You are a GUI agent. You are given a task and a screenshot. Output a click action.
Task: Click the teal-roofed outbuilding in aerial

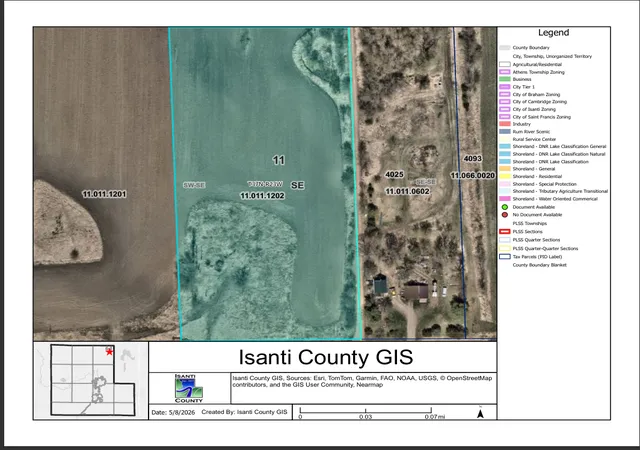click(x=380, y=285)
